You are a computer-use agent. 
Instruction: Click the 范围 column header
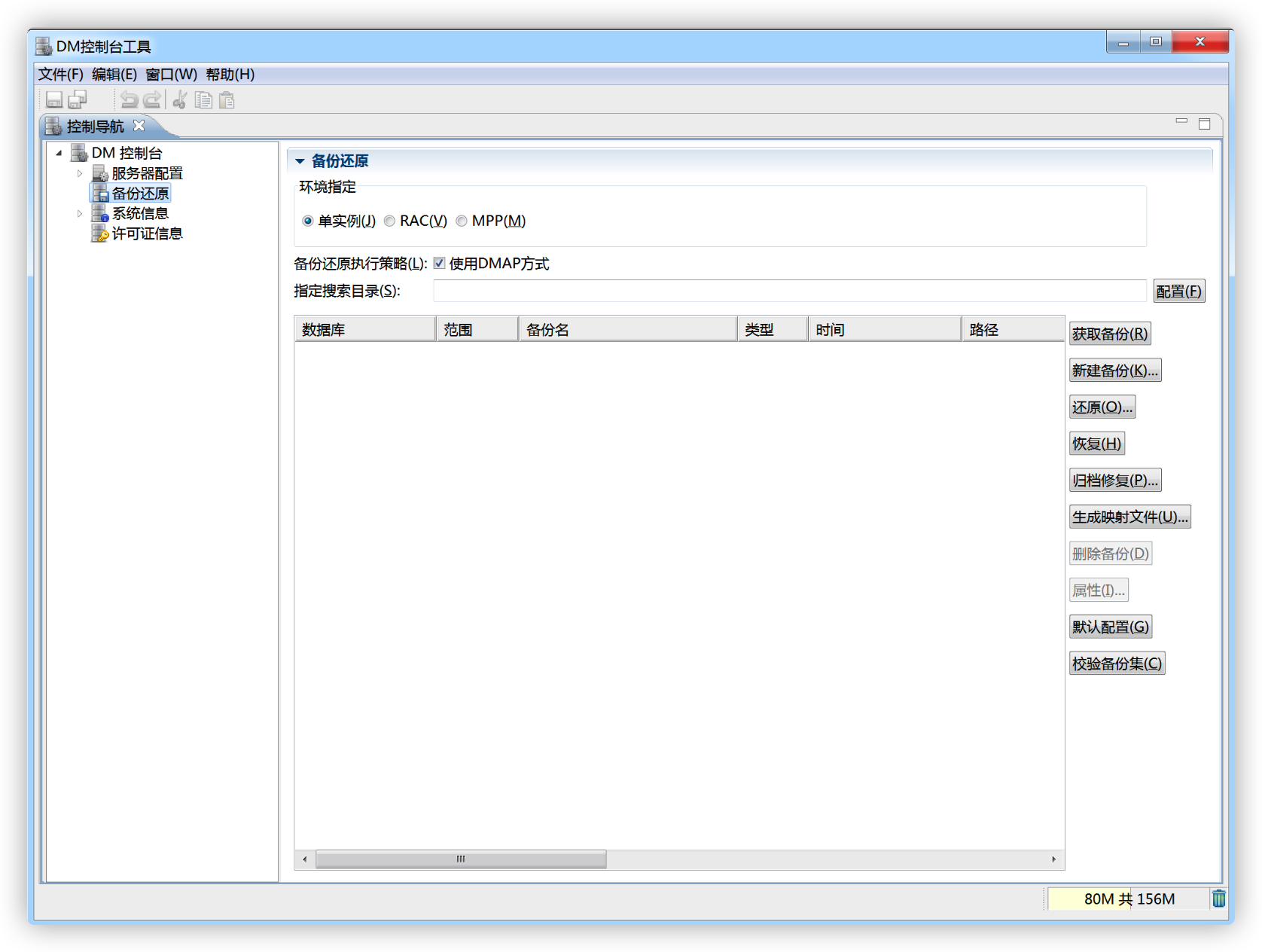tap(477, 329)
